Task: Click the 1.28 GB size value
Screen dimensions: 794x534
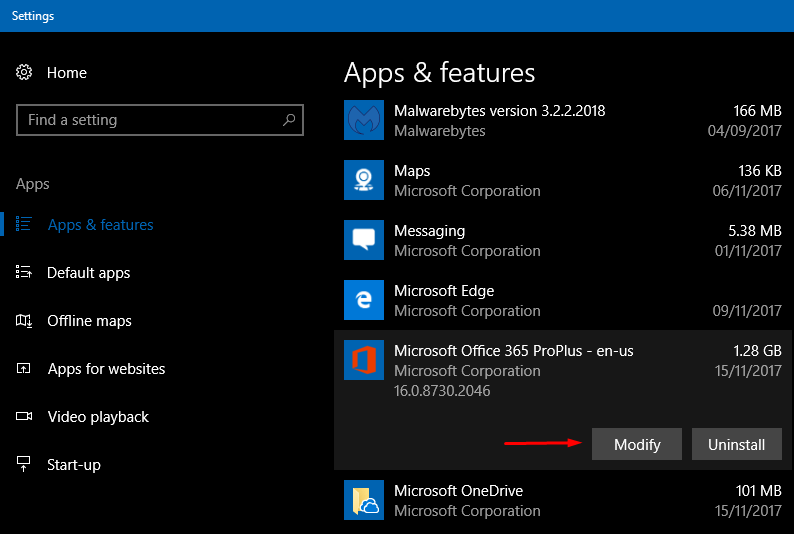Action: 758,351
